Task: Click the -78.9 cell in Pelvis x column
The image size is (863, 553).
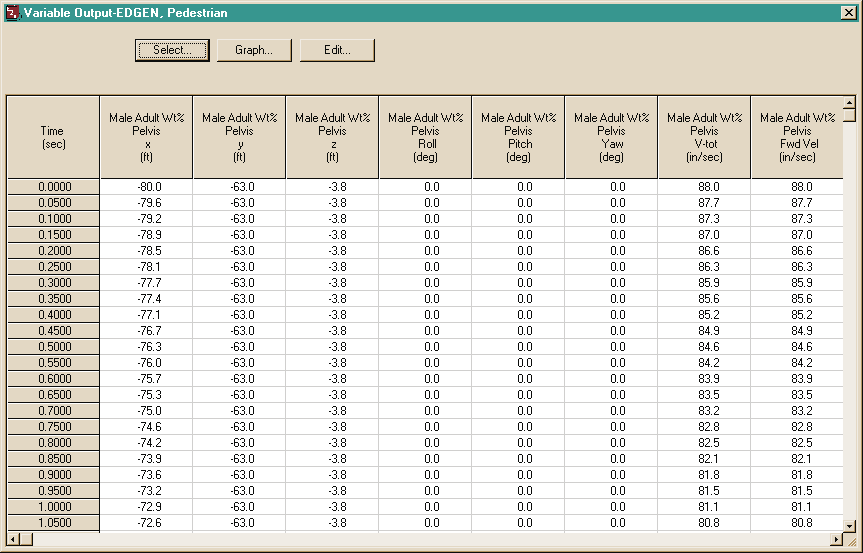Action: (146, 235)
